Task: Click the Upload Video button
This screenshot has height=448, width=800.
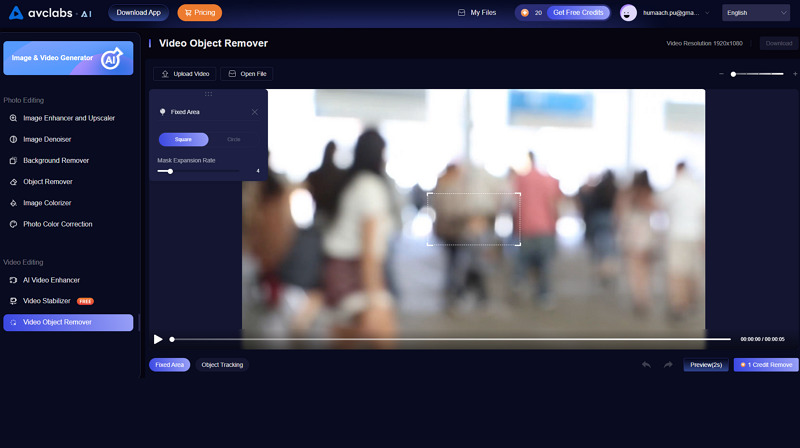Action: 185,74
